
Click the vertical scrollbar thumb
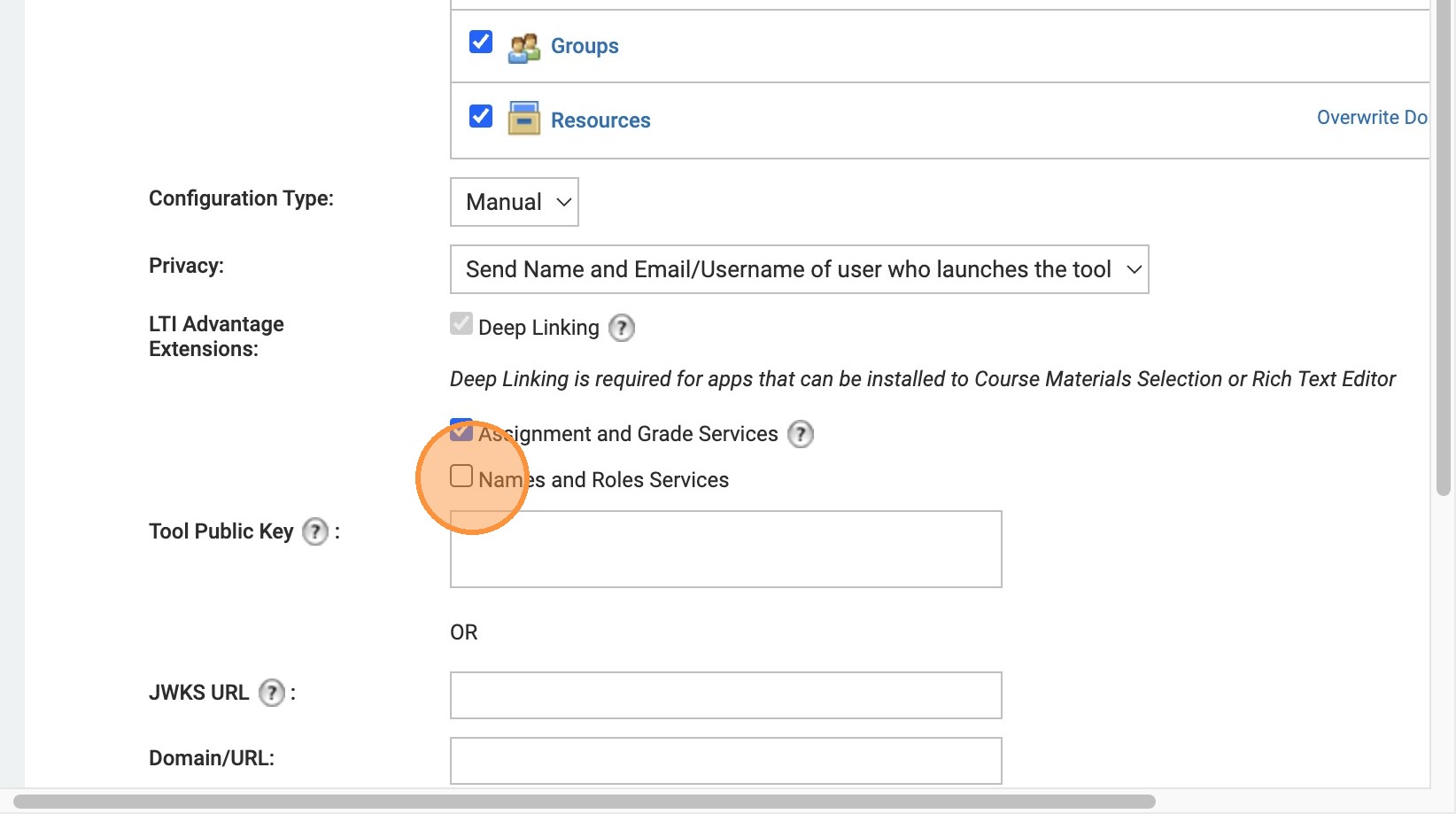click(x=1444, y=248)
